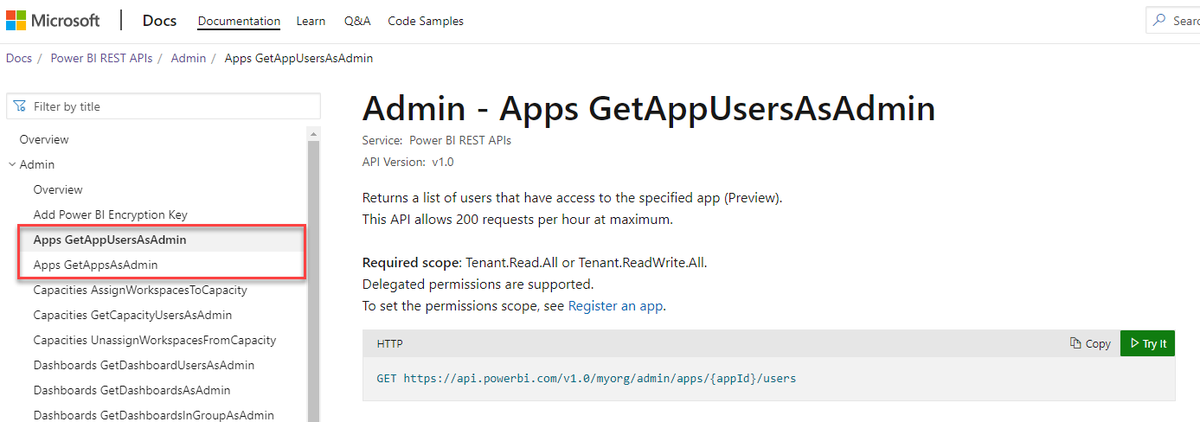Click the HTTP label on code block
Viewport: 1200px width, 422px height.
[390, 343]
